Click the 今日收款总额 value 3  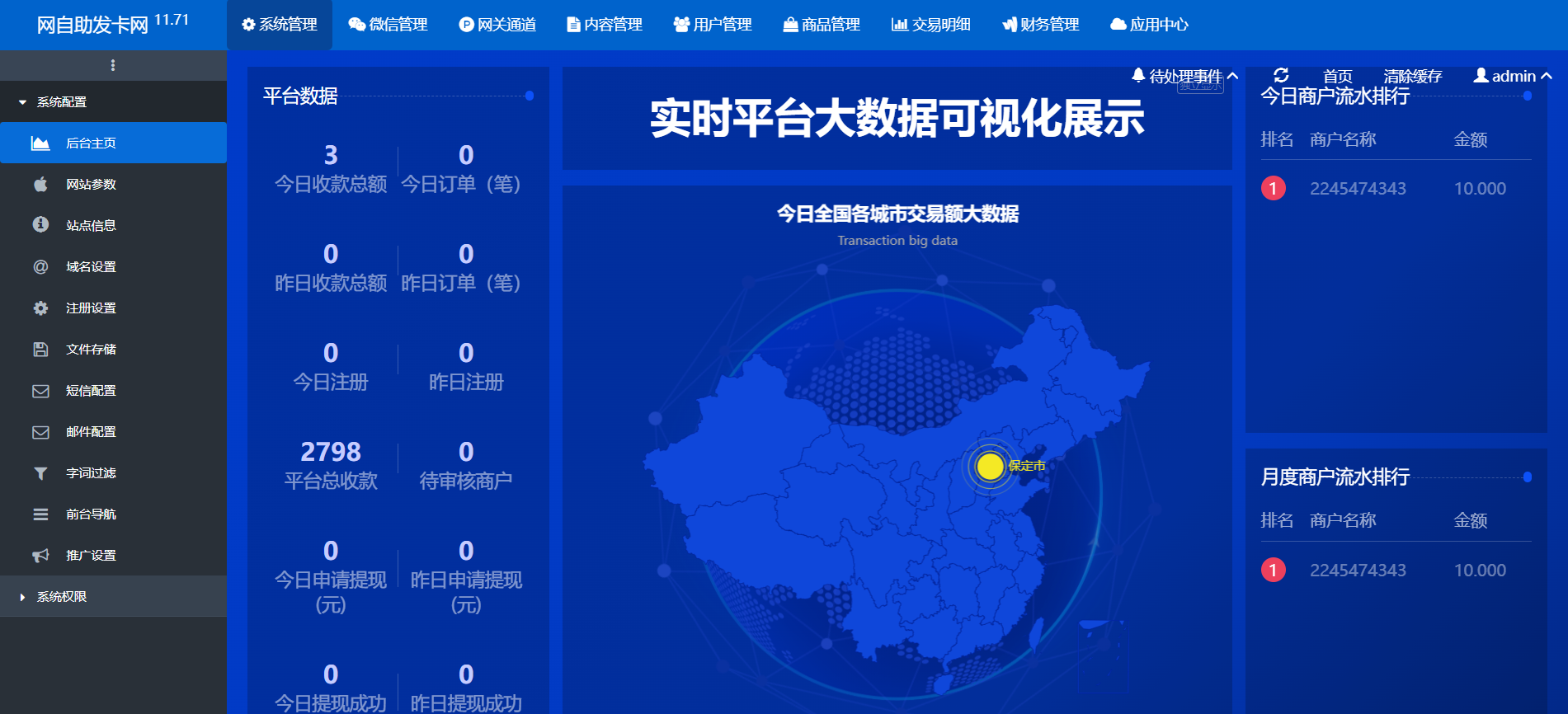pyautogui.click(x=331, y=155)
